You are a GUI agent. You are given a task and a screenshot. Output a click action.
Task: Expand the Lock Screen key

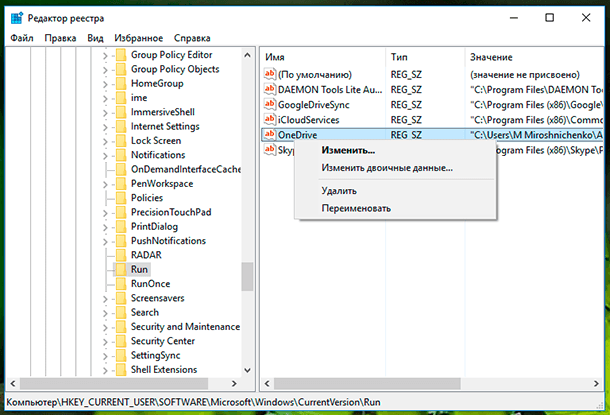coord(105,142)
